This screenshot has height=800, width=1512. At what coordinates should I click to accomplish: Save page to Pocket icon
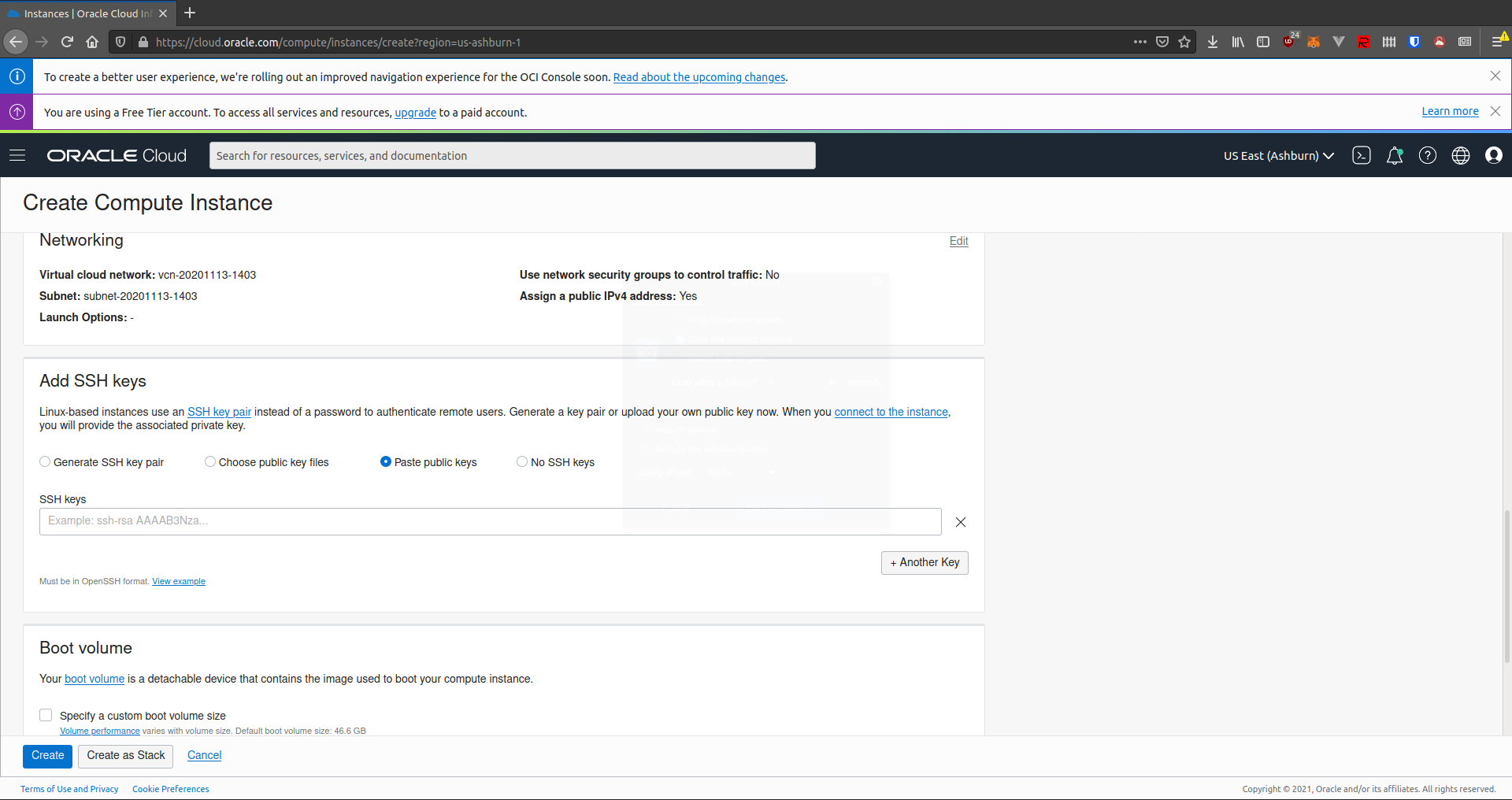1162,42
